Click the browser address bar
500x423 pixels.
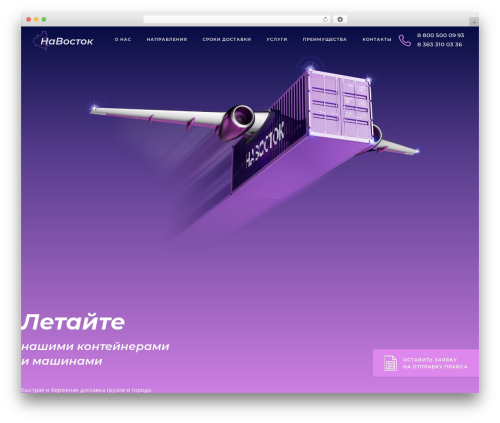(237, 19)
